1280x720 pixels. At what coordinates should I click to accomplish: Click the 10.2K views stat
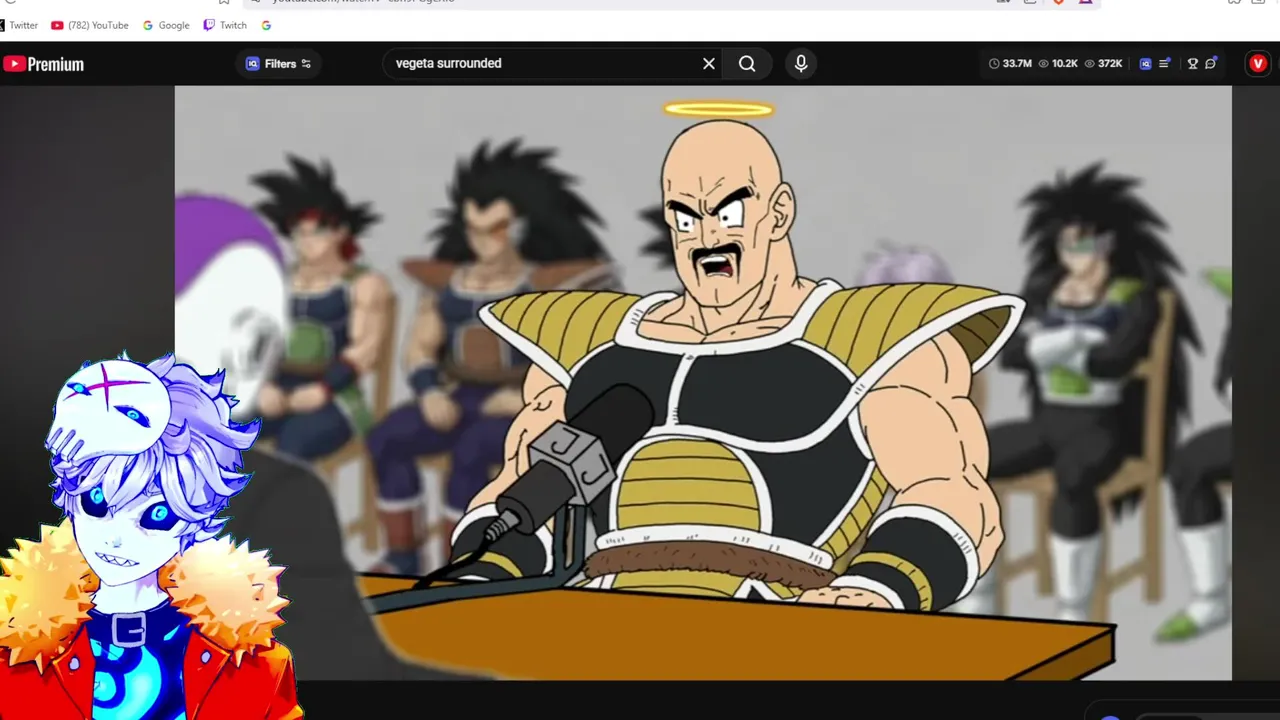(x=1058, y=64)
